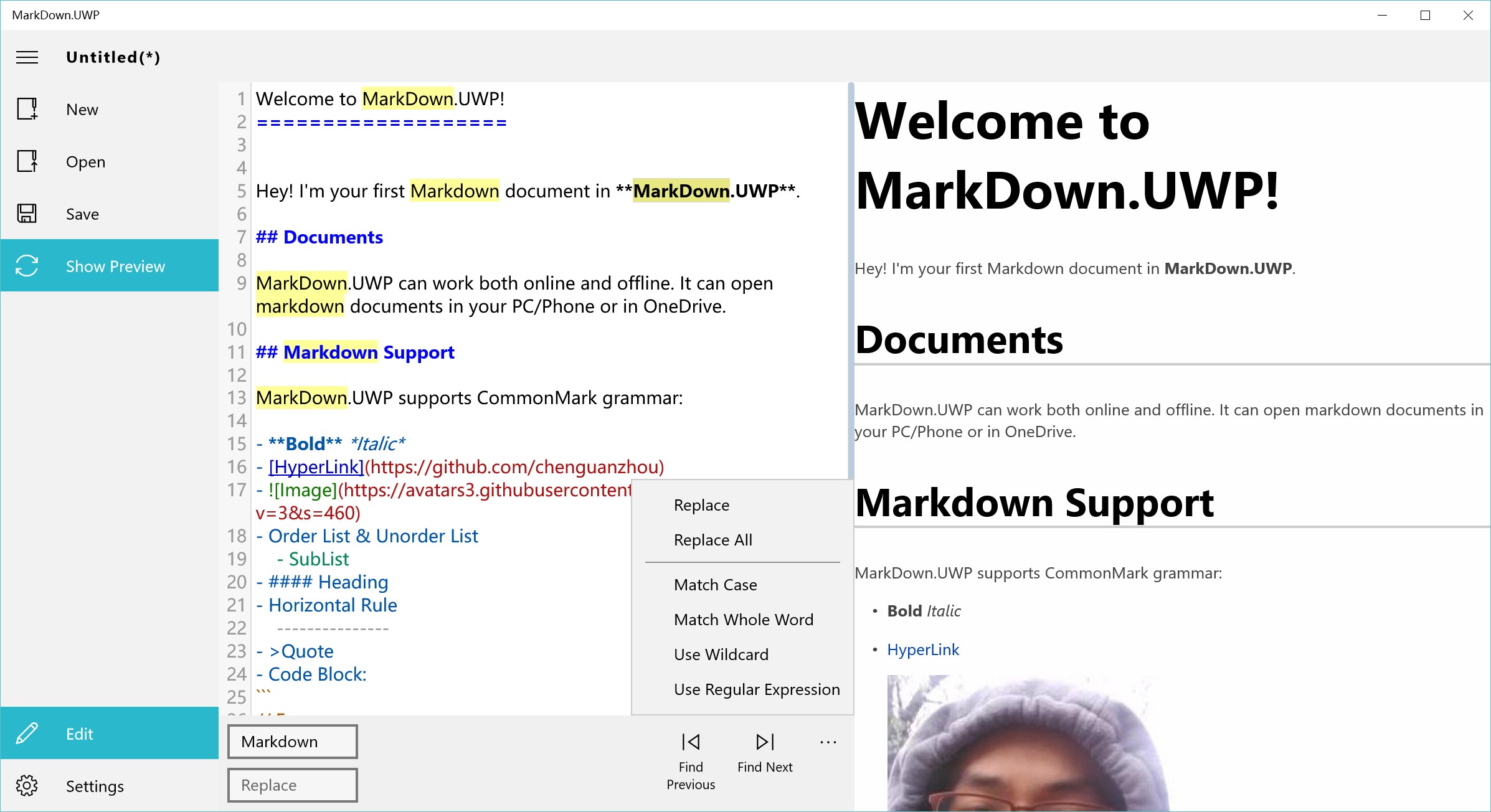
Task: Open the hamburger navigation menu
Action: 27,57
